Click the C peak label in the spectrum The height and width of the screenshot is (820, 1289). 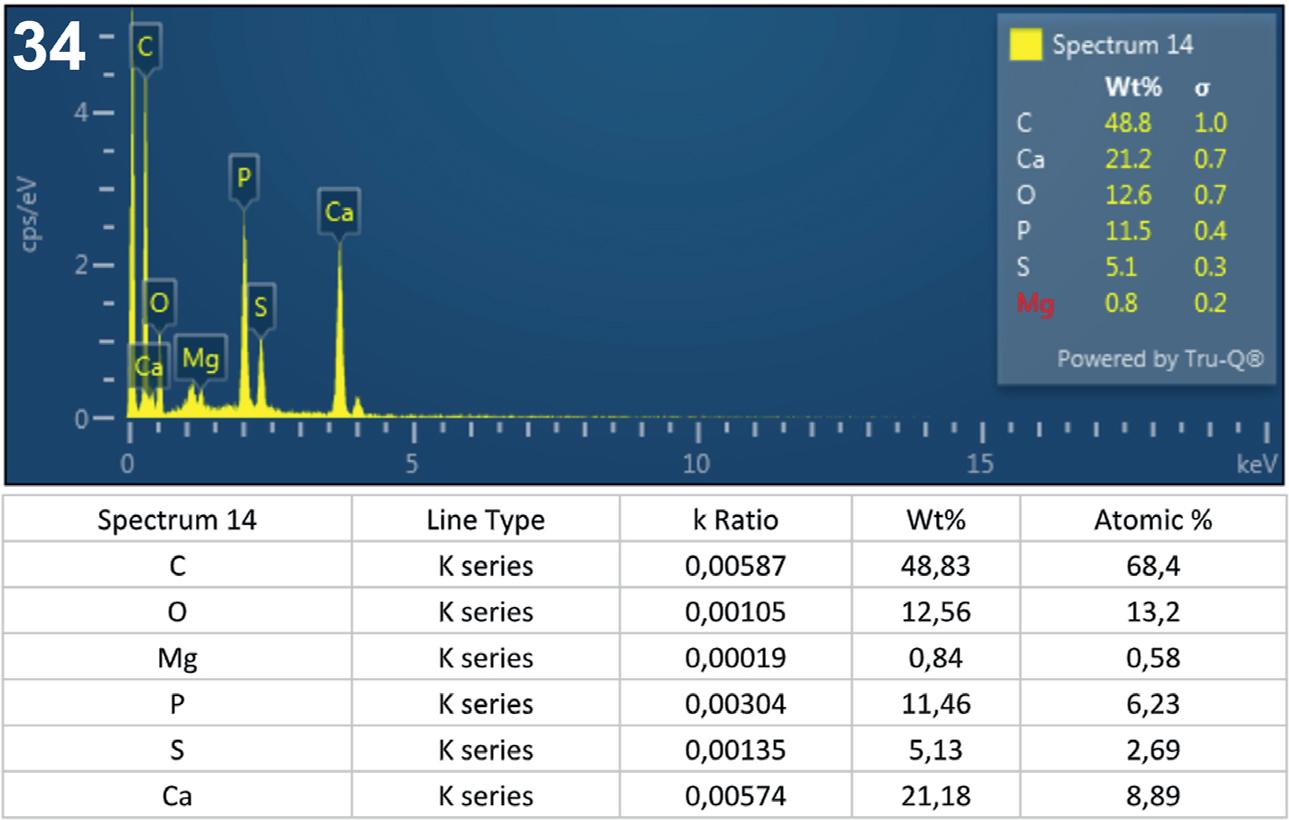coord(145,47)
